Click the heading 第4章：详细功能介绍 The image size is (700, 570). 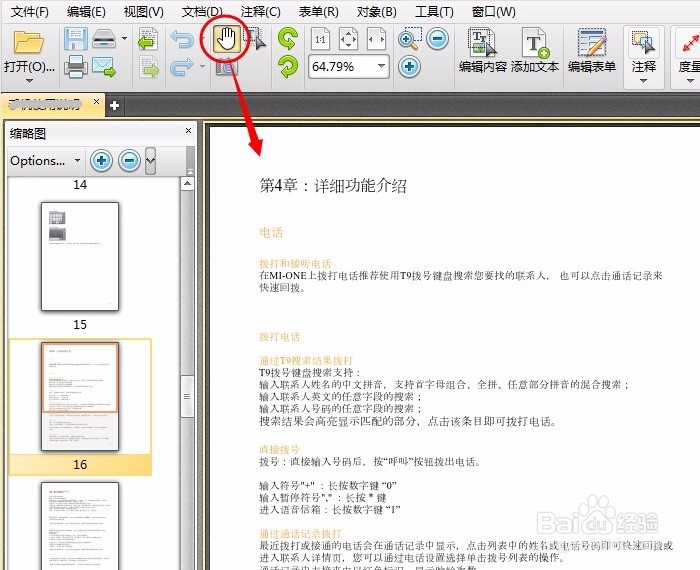[x=333, y=185]
